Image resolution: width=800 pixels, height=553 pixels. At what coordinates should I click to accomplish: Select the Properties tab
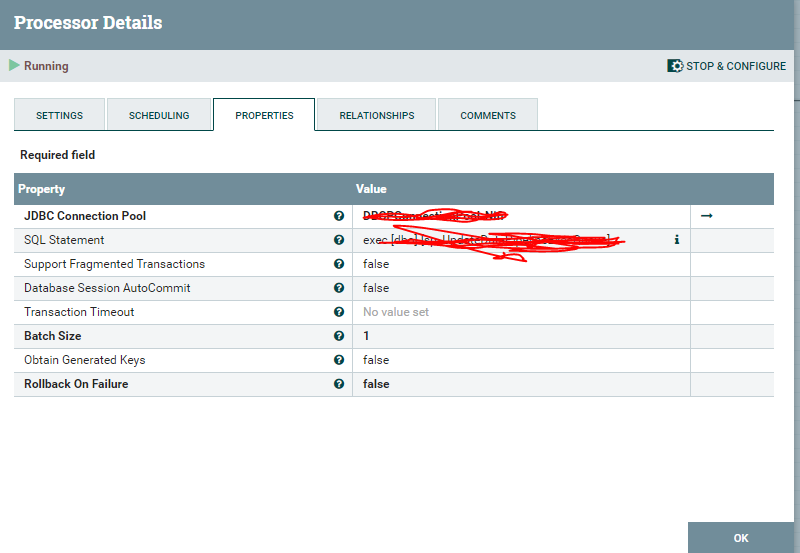click(264, 115)
